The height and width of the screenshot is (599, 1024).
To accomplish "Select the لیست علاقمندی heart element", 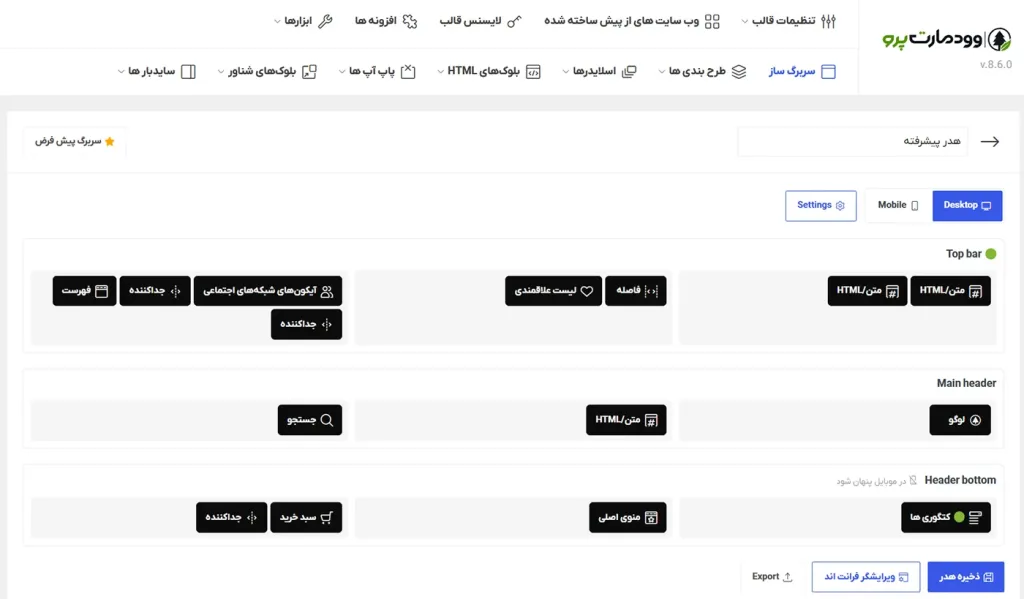I will tap(553, 291).
